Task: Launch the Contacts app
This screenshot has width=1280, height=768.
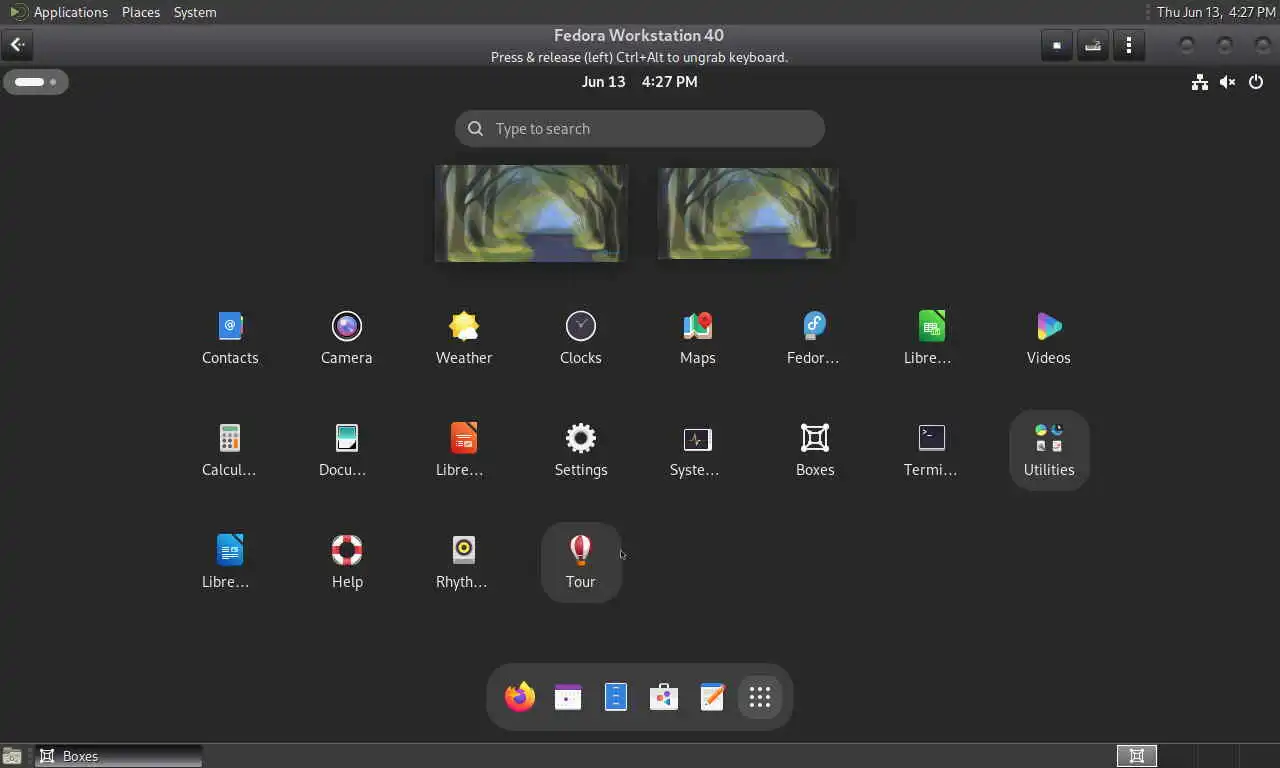Action: 230,337
